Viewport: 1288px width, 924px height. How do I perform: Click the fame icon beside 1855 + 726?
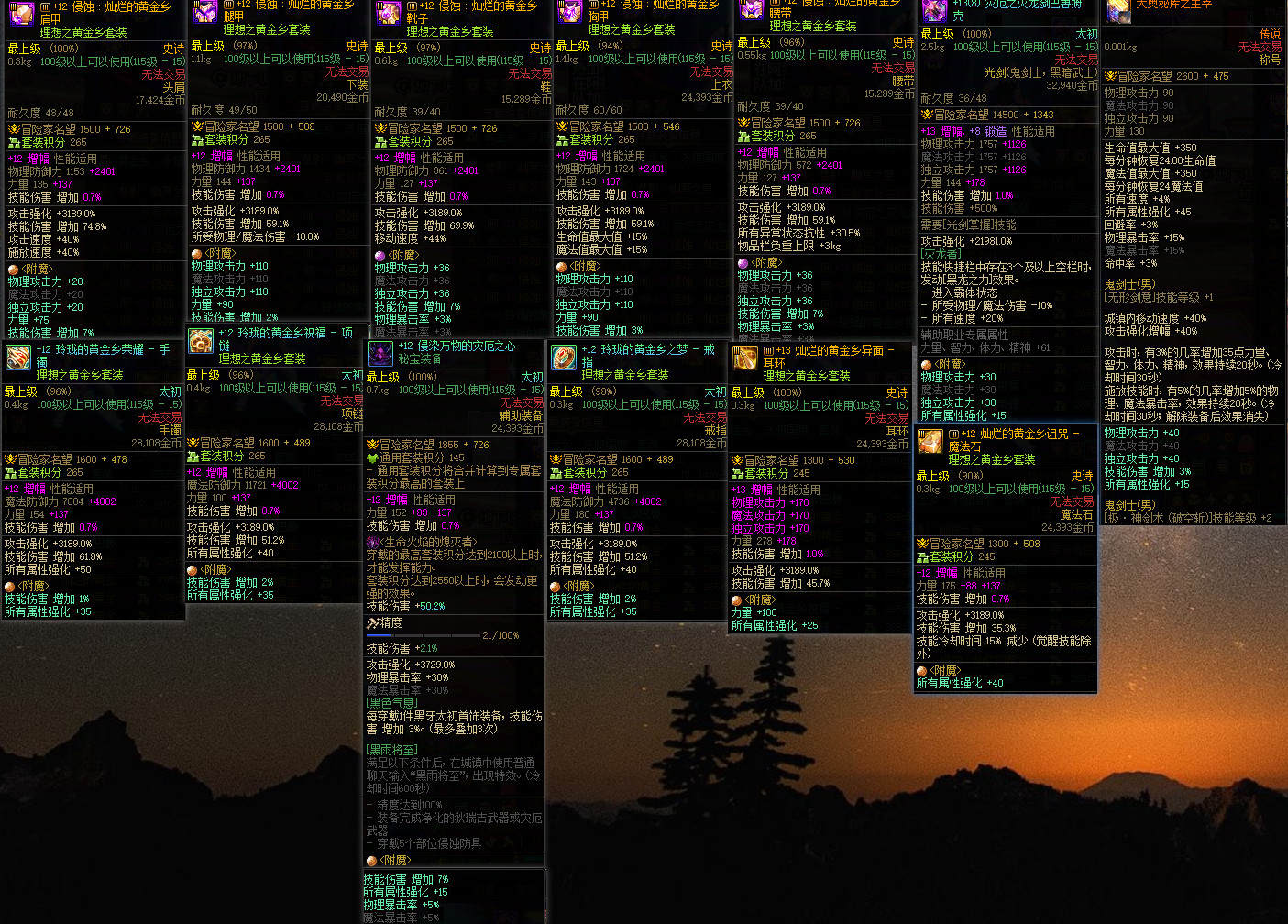coord(372,445)
